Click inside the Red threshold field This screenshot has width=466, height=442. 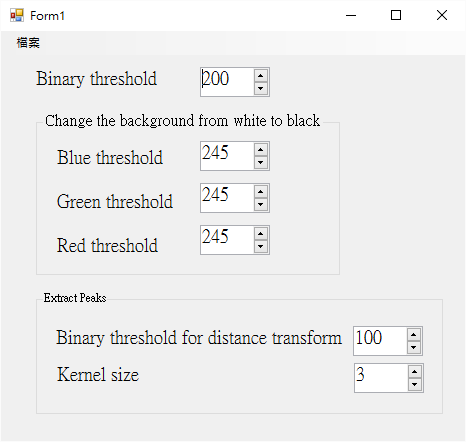(228, 240)
